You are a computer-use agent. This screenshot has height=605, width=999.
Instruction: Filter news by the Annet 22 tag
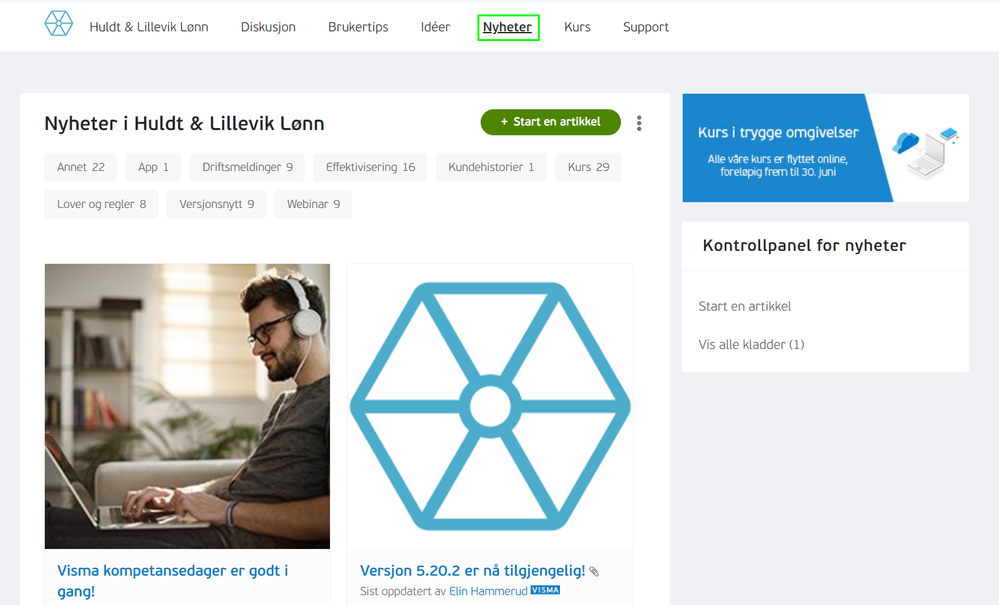pos(80,167)
